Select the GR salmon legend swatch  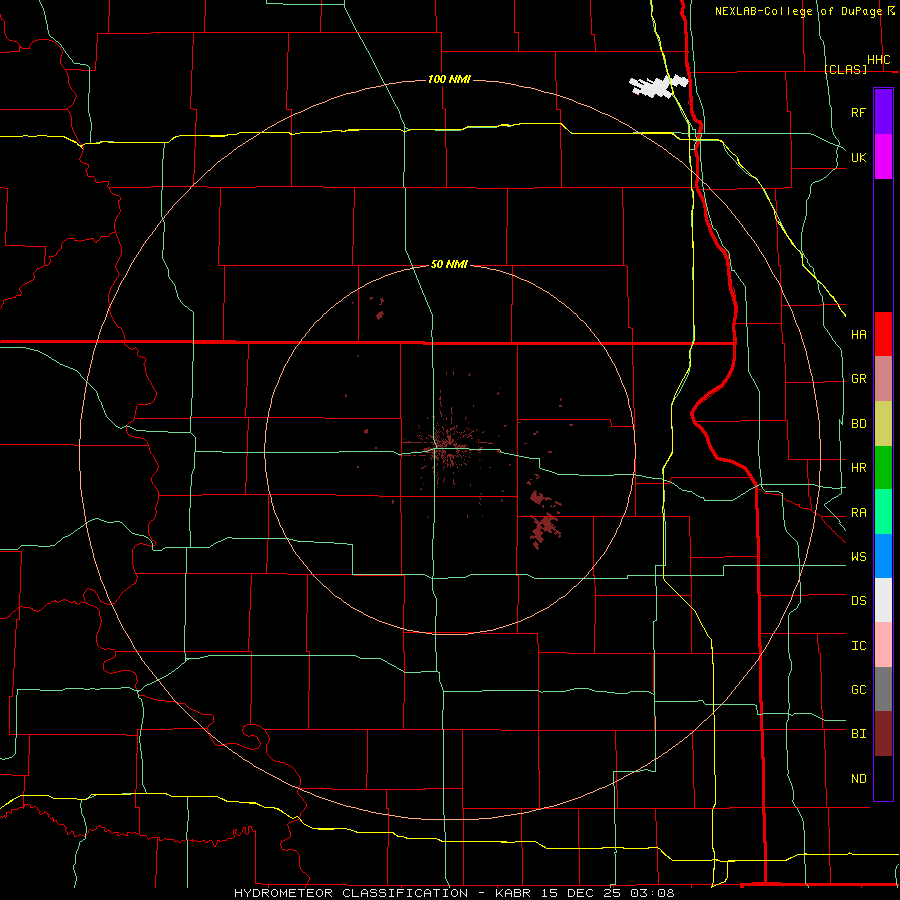point(883,379)
